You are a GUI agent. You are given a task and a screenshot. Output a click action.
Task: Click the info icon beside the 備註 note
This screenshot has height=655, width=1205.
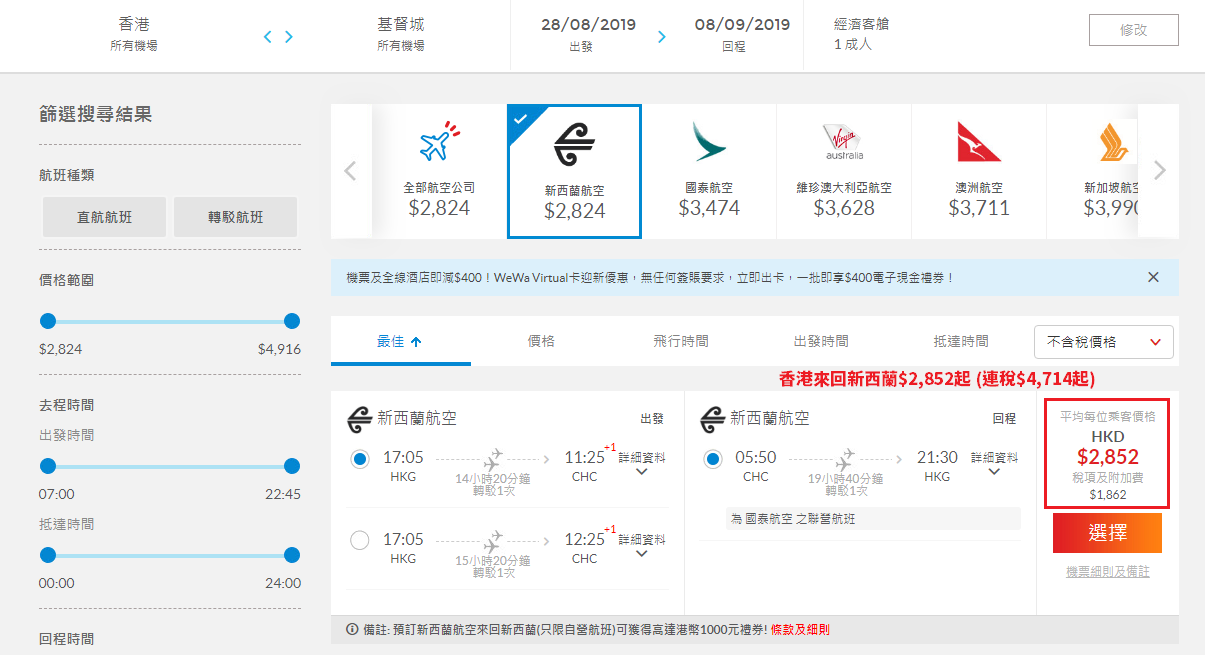coord(352,630)
